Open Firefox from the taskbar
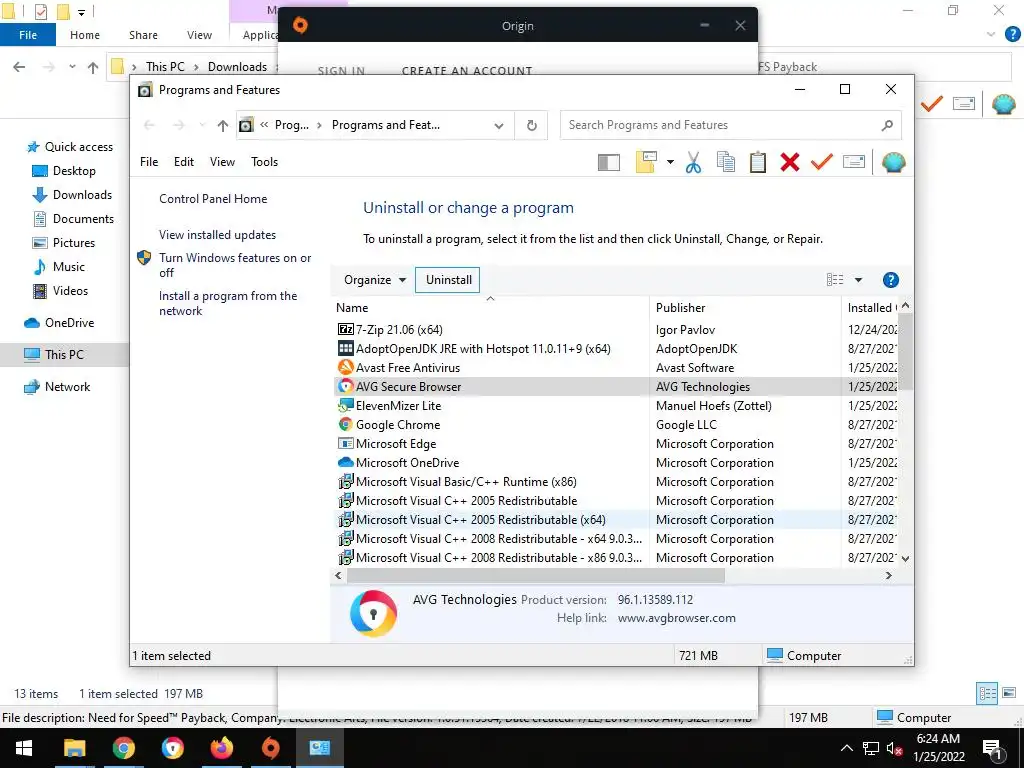 point(221,748)
